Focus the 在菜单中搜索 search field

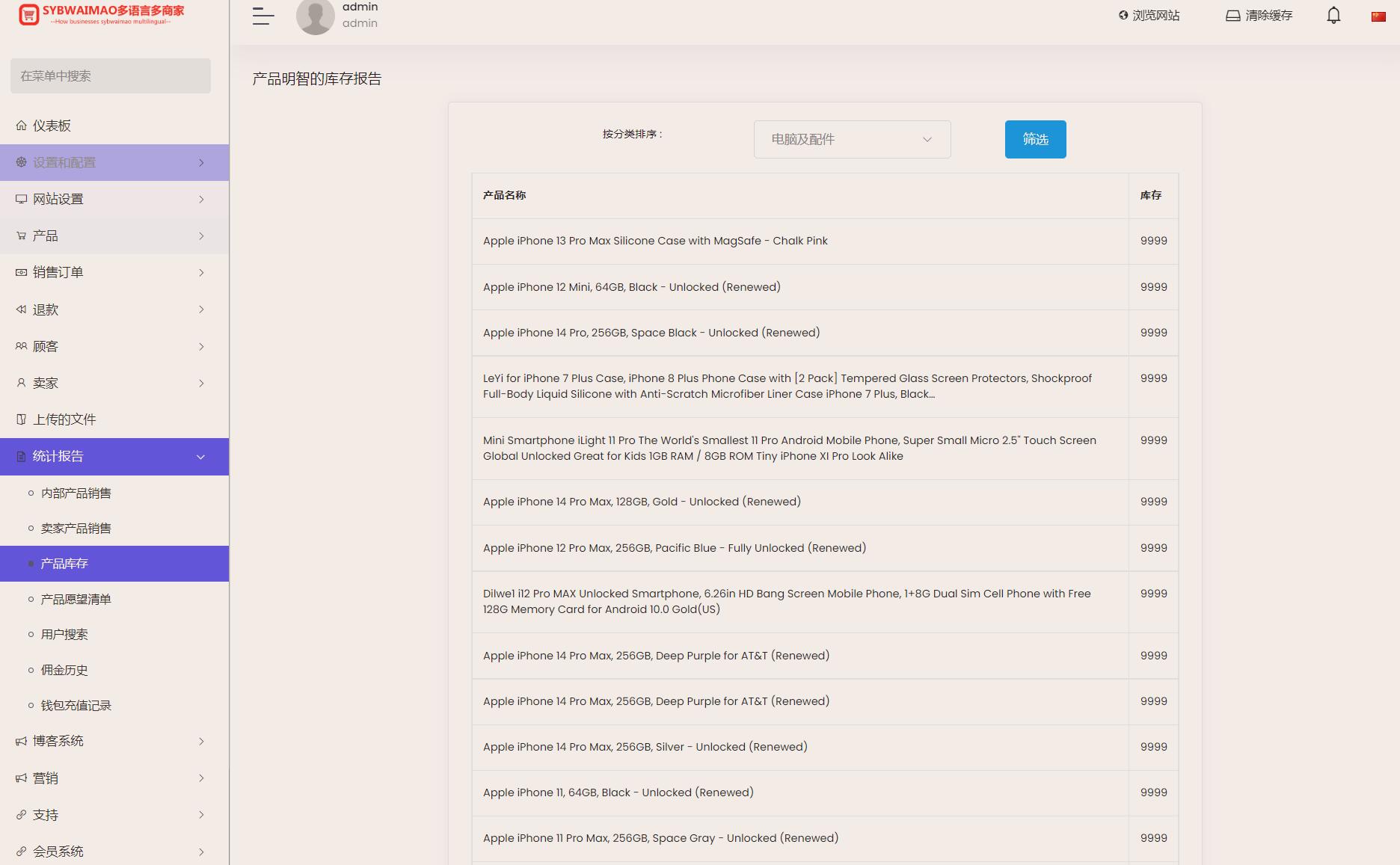click(111, 76)
